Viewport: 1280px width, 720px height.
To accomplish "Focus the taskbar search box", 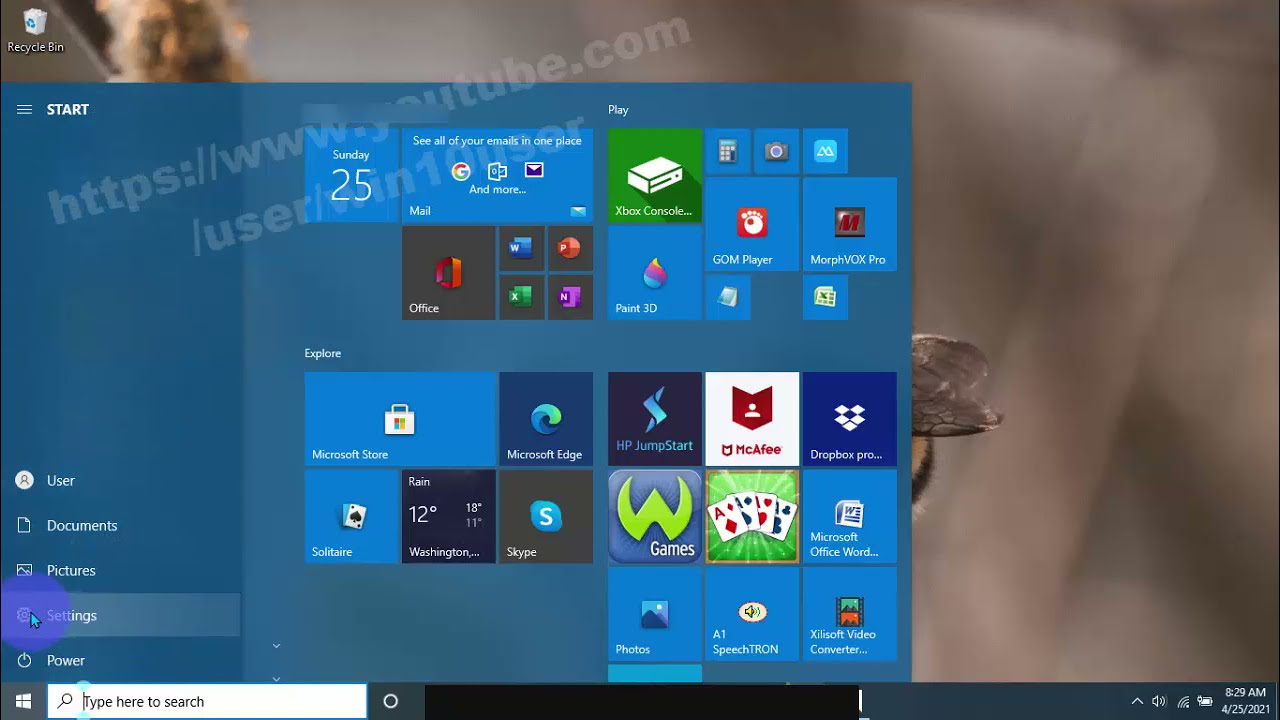I will [207, 701].
